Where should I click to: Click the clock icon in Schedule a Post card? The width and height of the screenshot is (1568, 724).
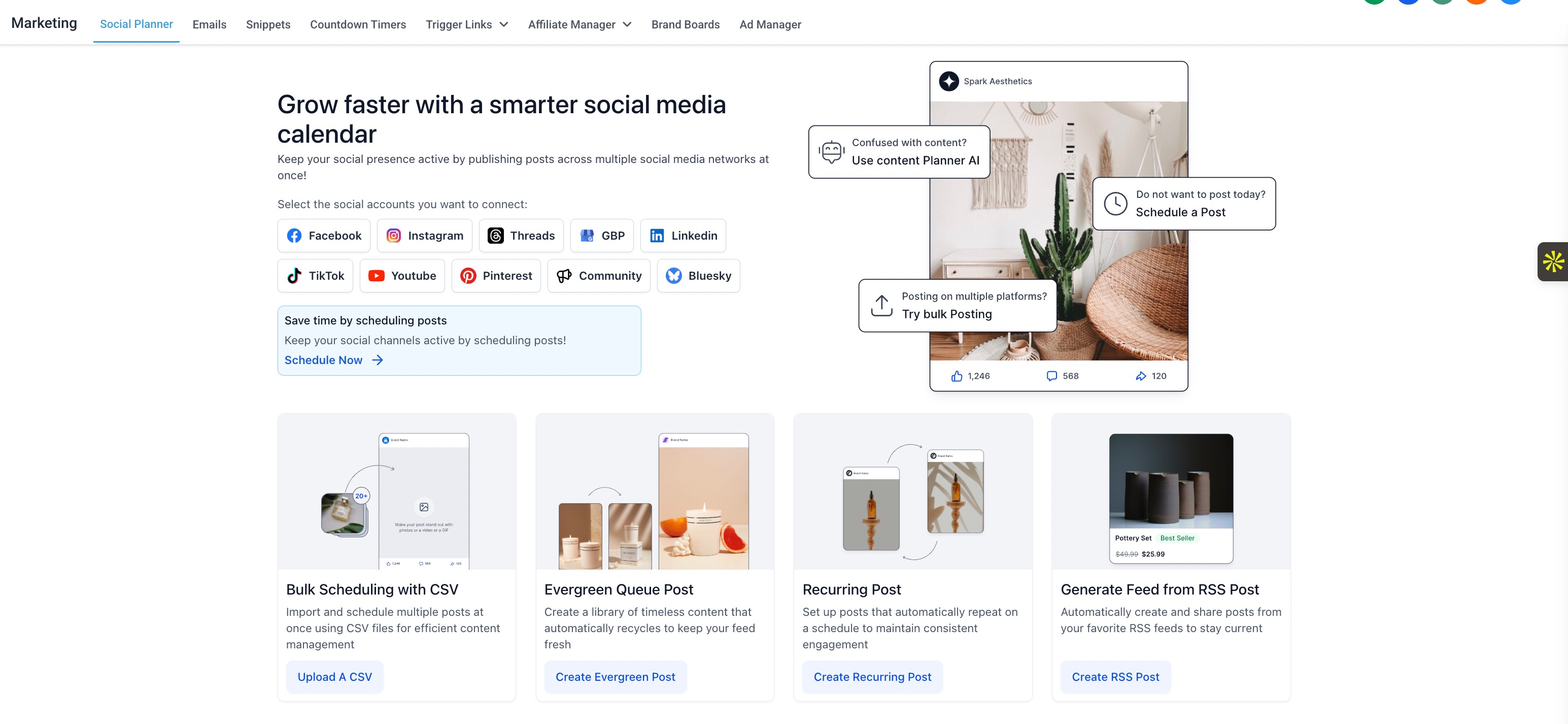click(1115, 204)
